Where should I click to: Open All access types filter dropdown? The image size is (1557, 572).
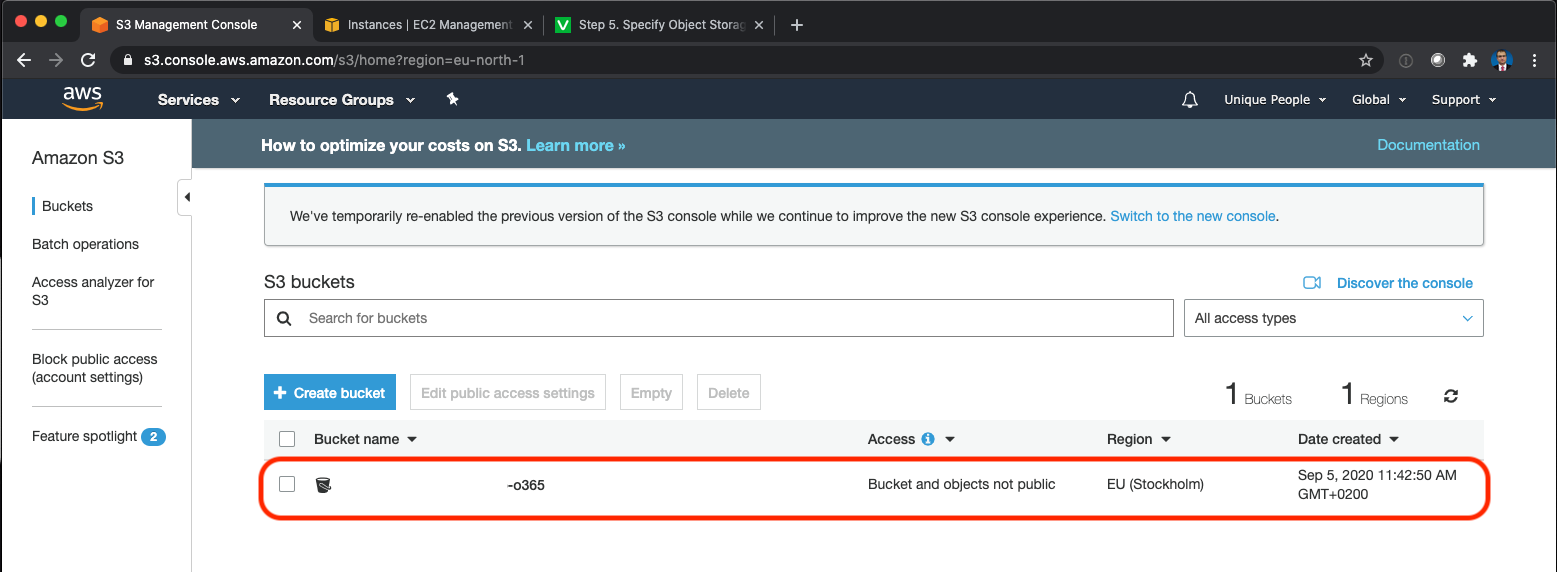click(x=1333, y=318)
